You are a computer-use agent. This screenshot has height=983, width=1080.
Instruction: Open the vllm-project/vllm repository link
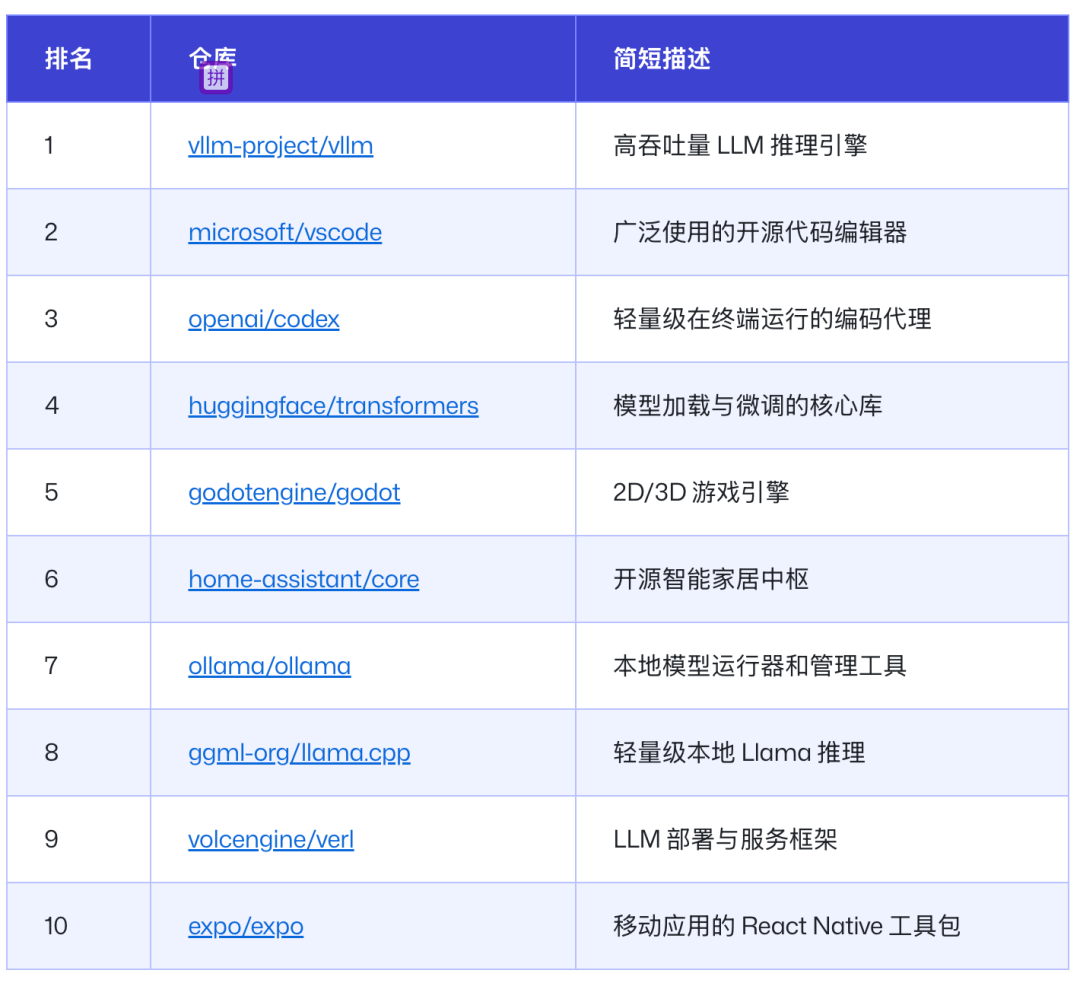tap(280, 146)
